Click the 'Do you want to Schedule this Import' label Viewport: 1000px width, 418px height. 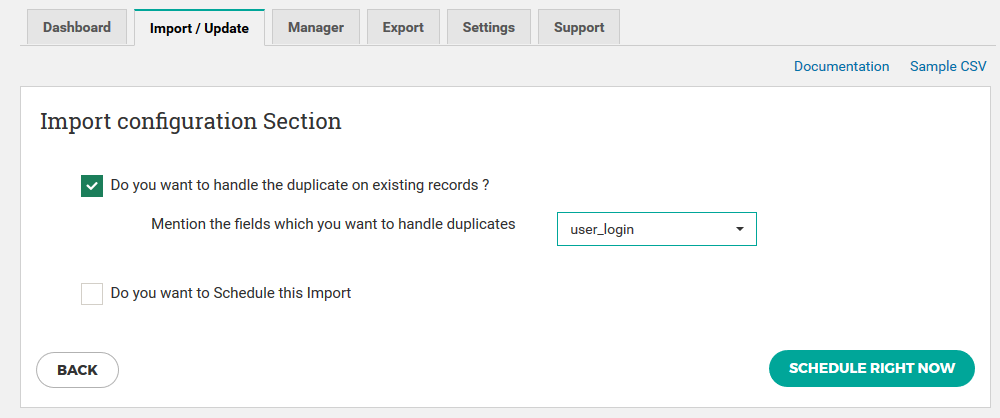pos(231,294)
